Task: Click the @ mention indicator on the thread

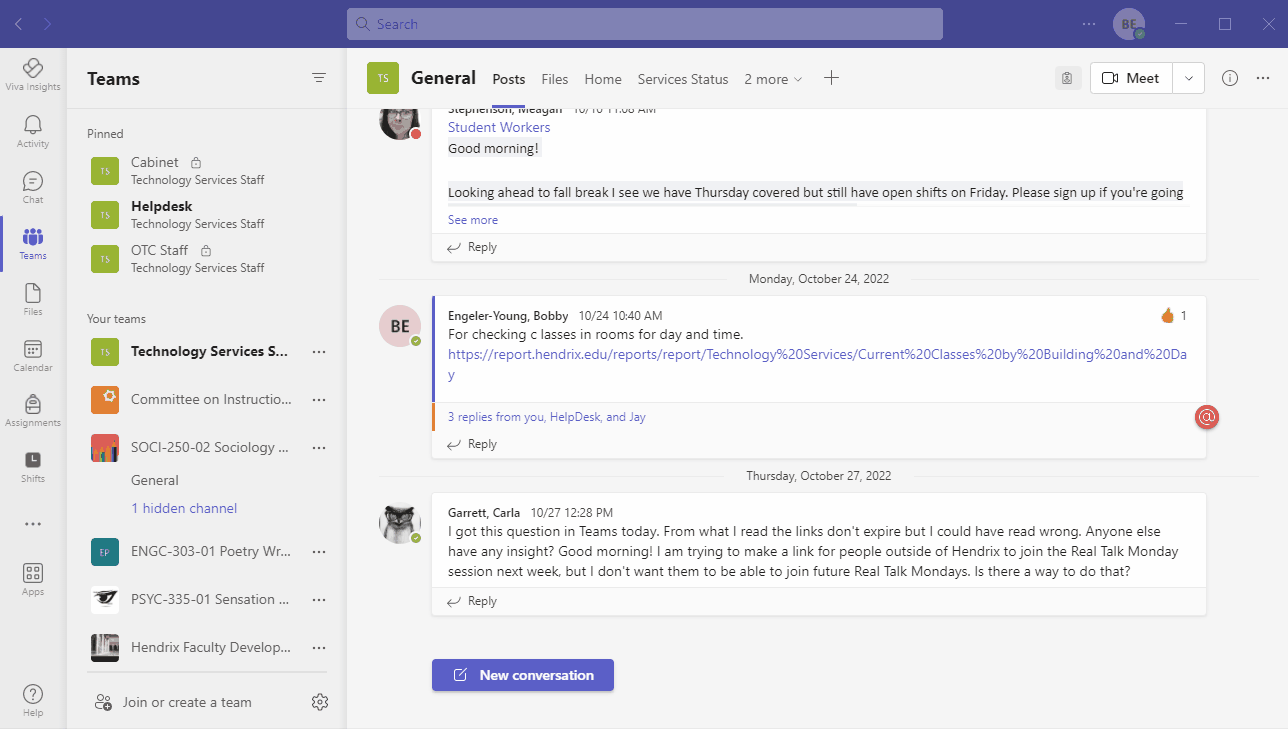Action: point(1207,417)
